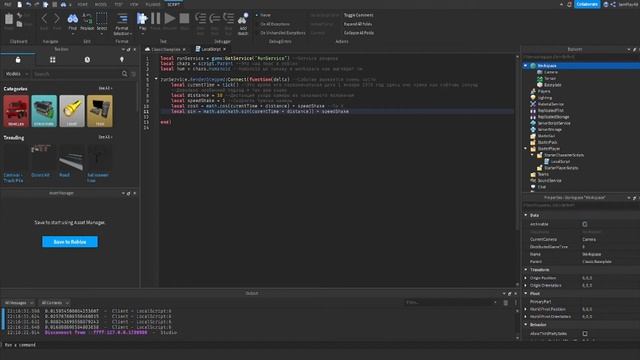Collapse the Behavior properties section

tap(526, 324)
